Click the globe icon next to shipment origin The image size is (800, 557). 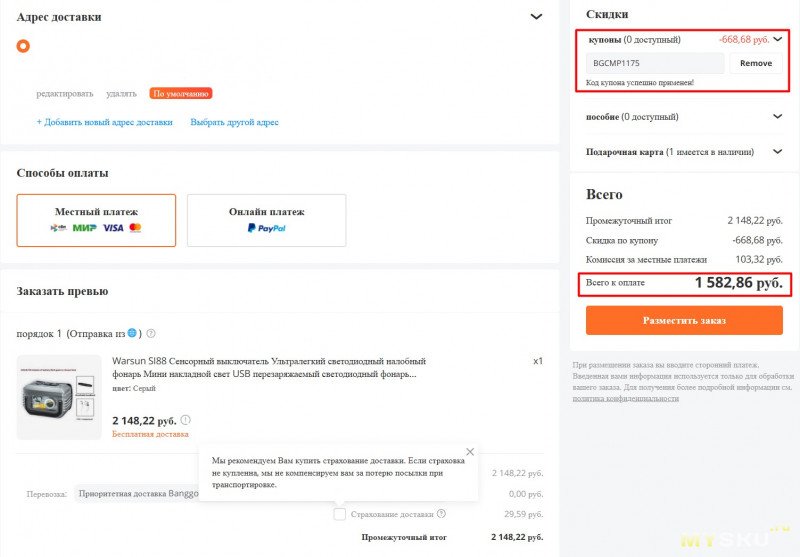(x=132, y=333)
